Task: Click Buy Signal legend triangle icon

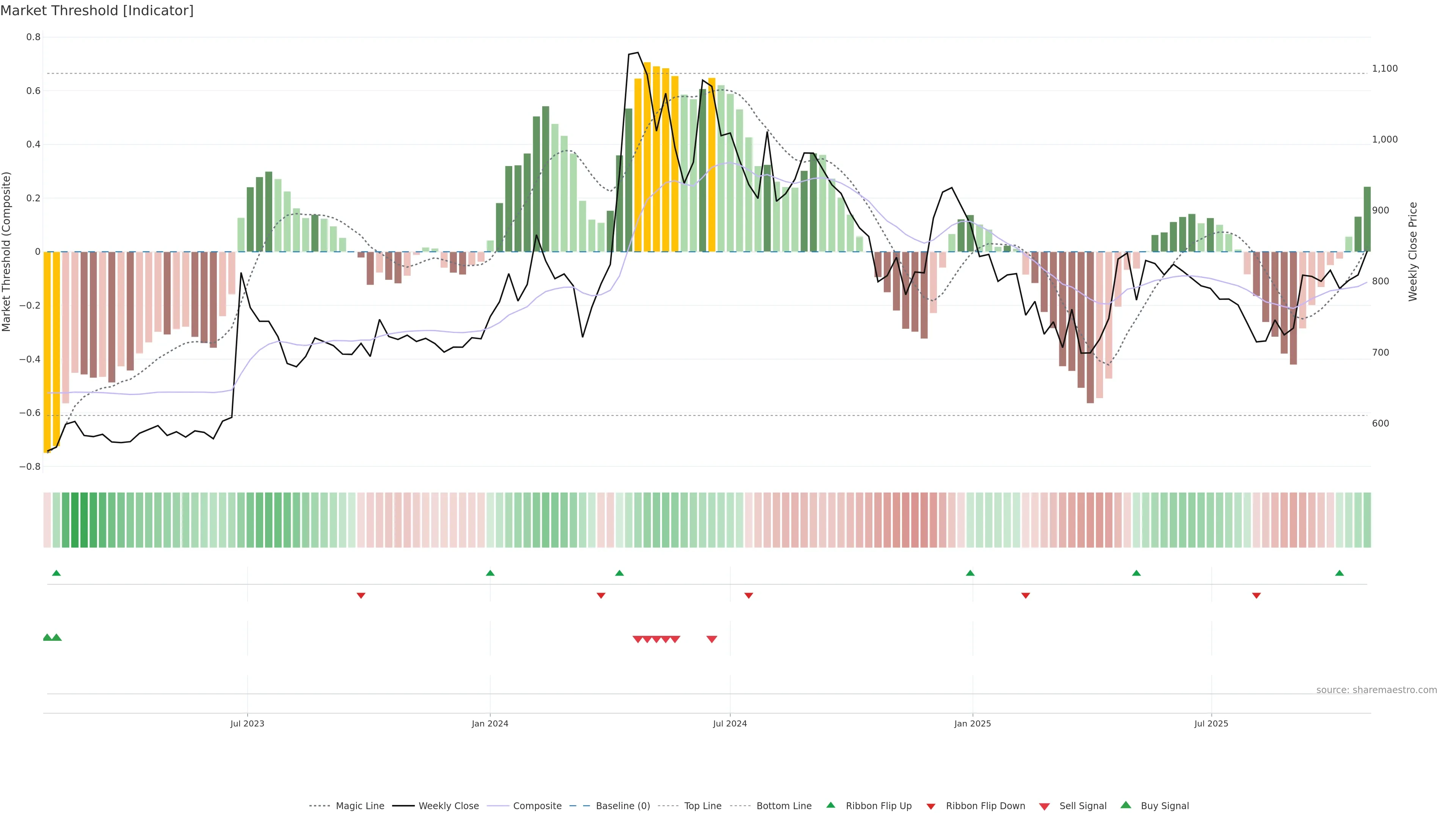Action: click(1126, 805)
